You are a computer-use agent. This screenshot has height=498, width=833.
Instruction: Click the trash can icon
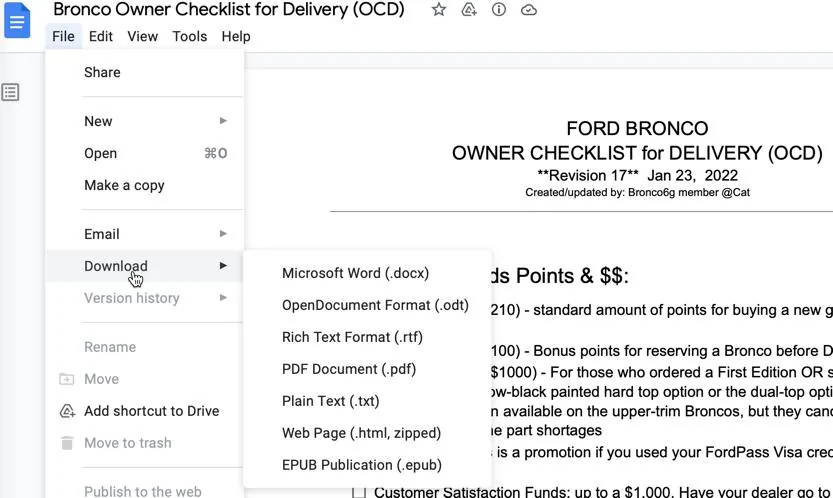tap(67, 443)
